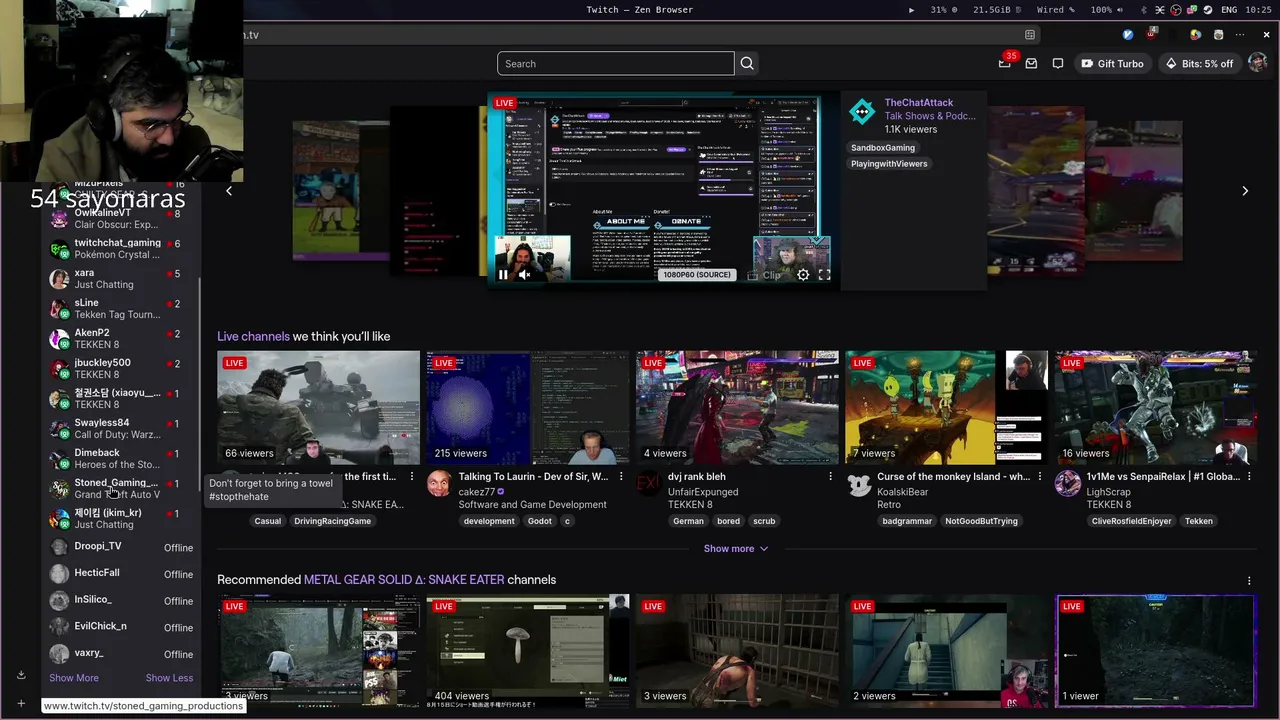Click the Bits: 5% off button

[x=1200, y=64]
